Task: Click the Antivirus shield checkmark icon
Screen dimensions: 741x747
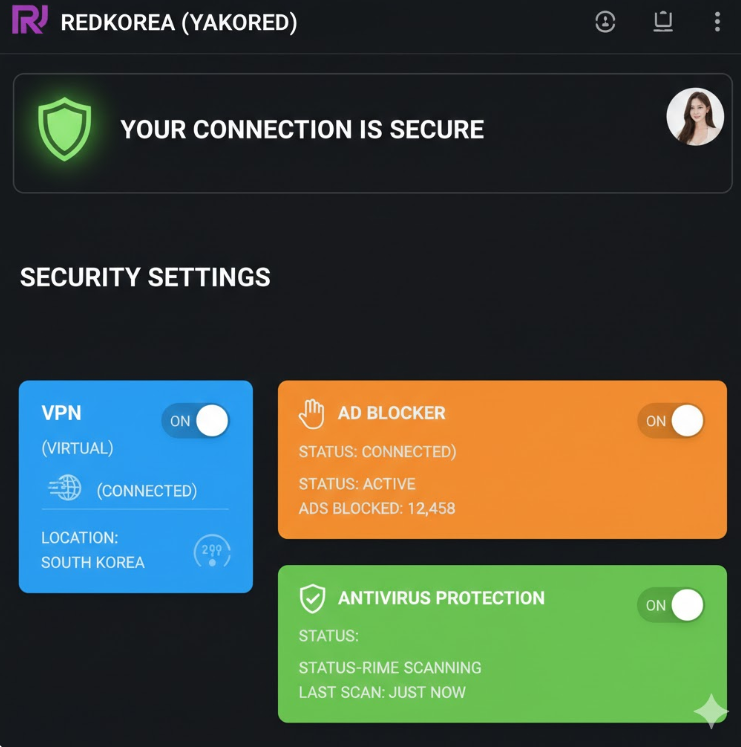Action: point(313,599)
